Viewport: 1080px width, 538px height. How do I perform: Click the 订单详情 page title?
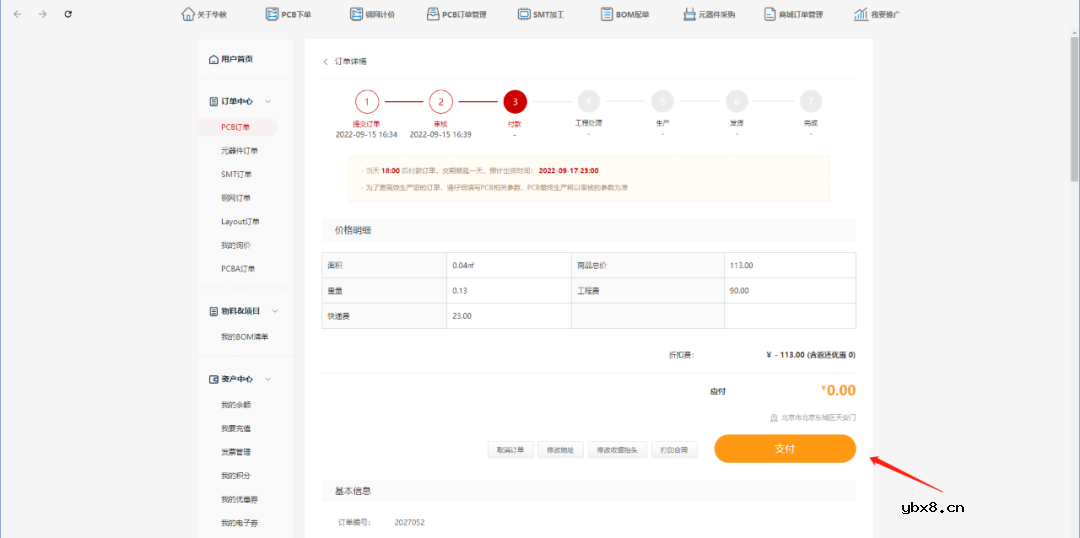(351, 61)
